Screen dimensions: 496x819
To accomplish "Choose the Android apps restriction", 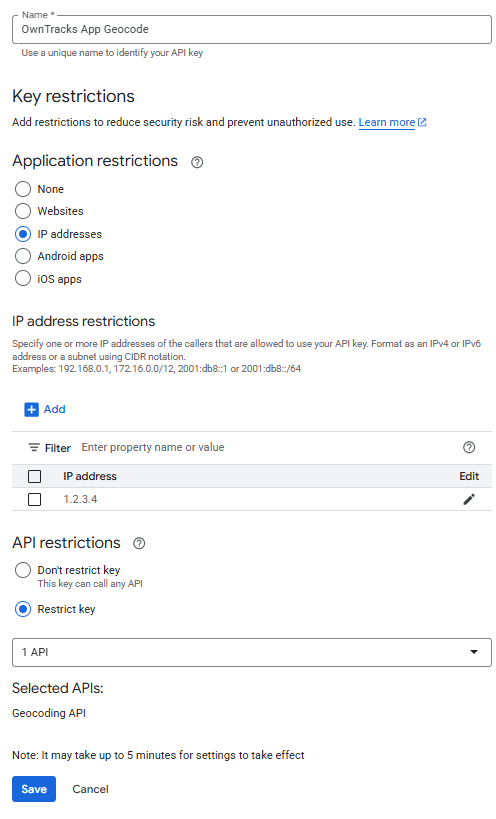I will click(x=23, y=256).
